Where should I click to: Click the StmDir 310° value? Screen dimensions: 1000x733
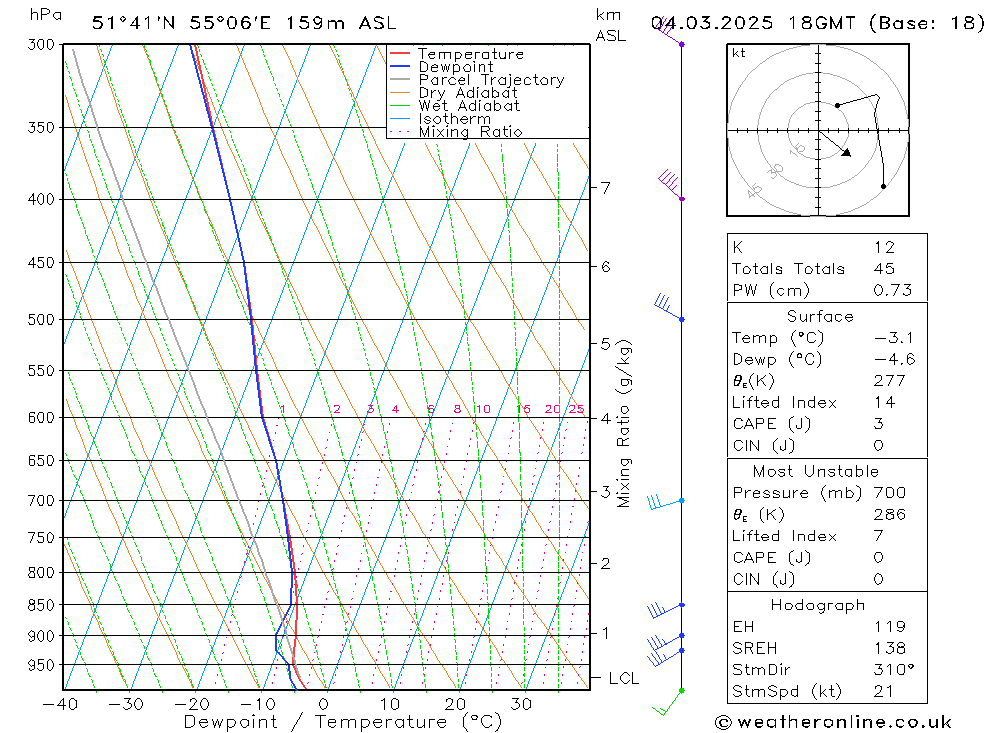coord(894,670)
